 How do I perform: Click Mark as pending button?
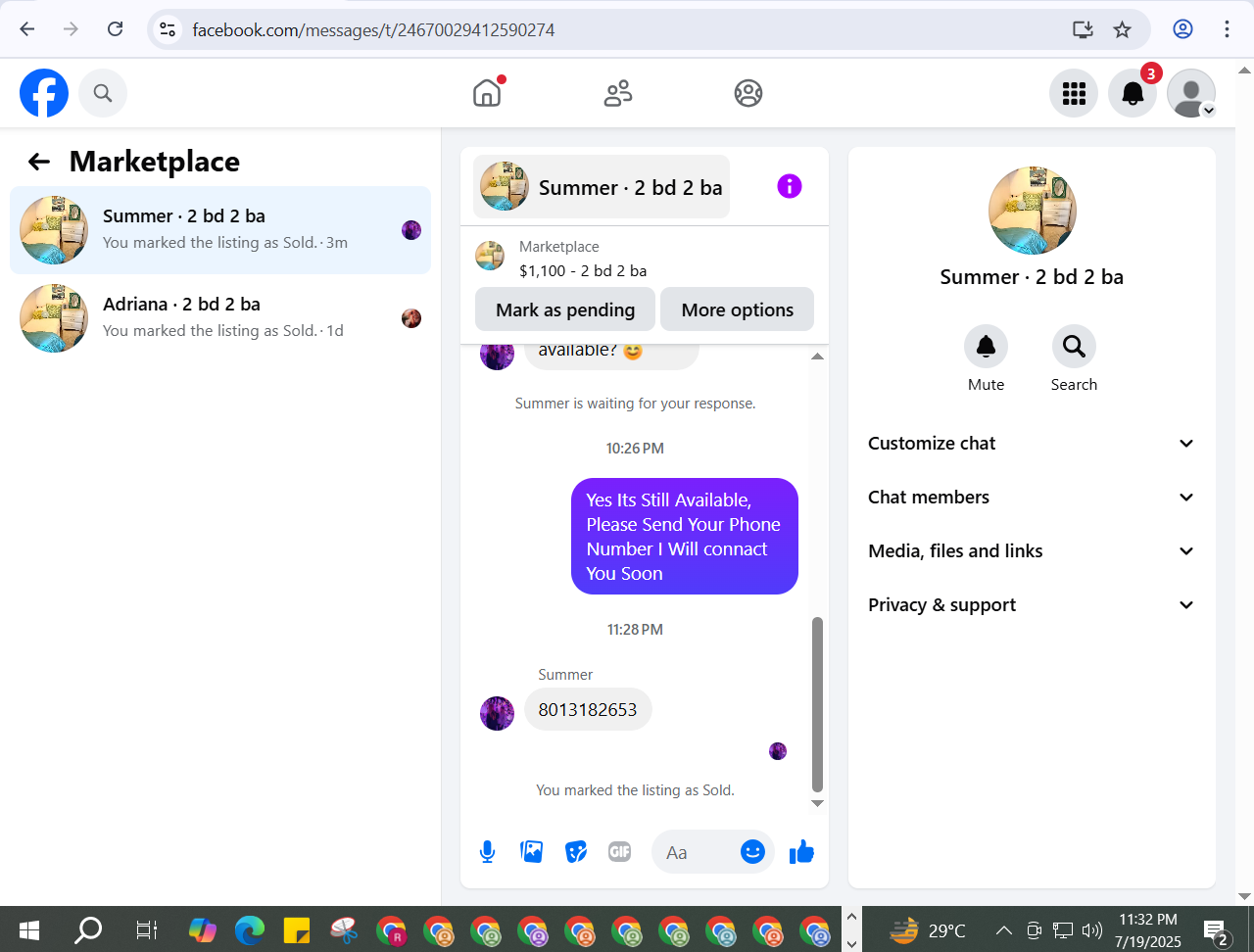point(565,309)
